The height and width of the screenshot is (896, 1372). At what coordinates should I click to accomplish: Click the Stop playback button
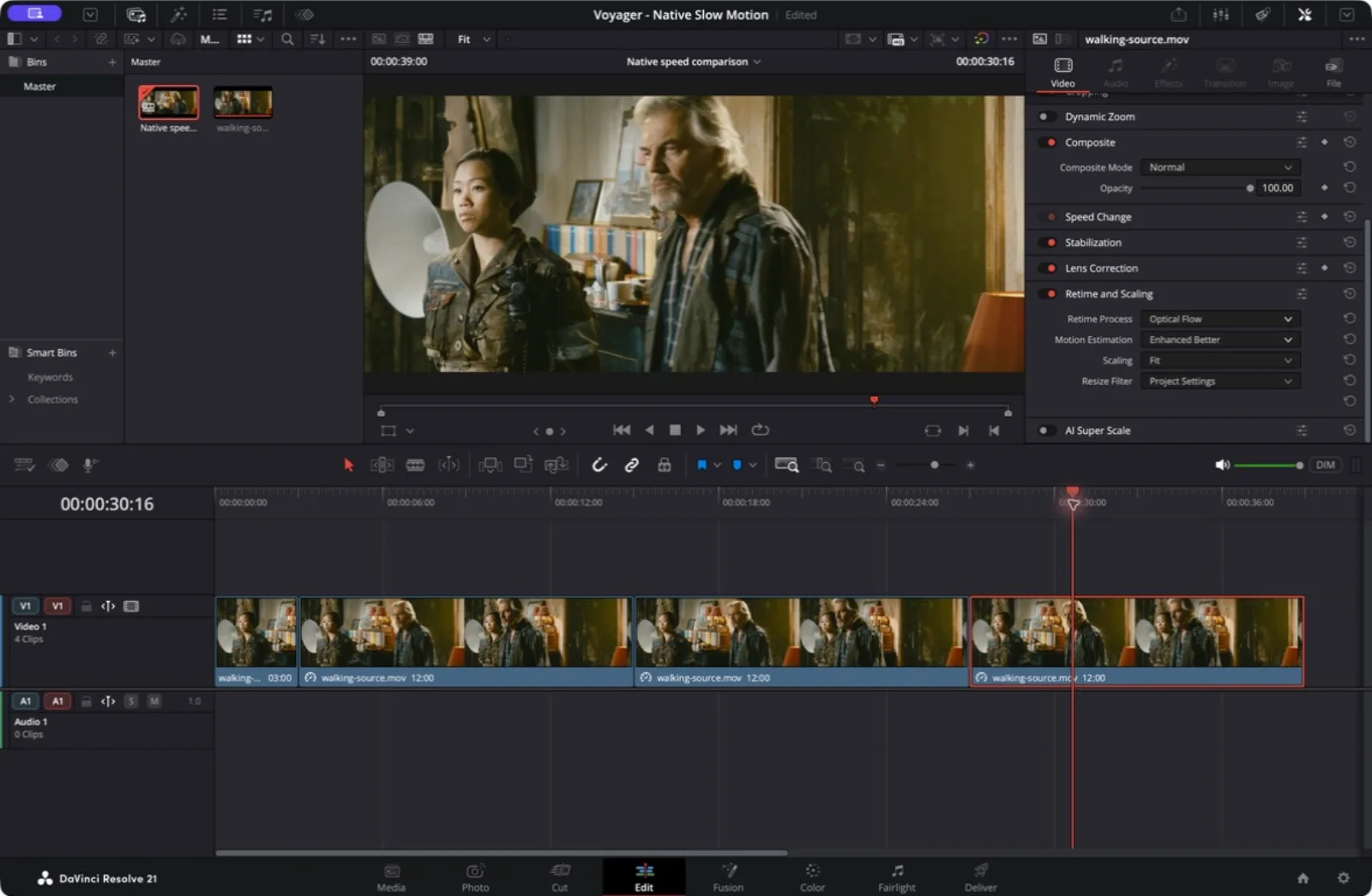coord(675,430)
